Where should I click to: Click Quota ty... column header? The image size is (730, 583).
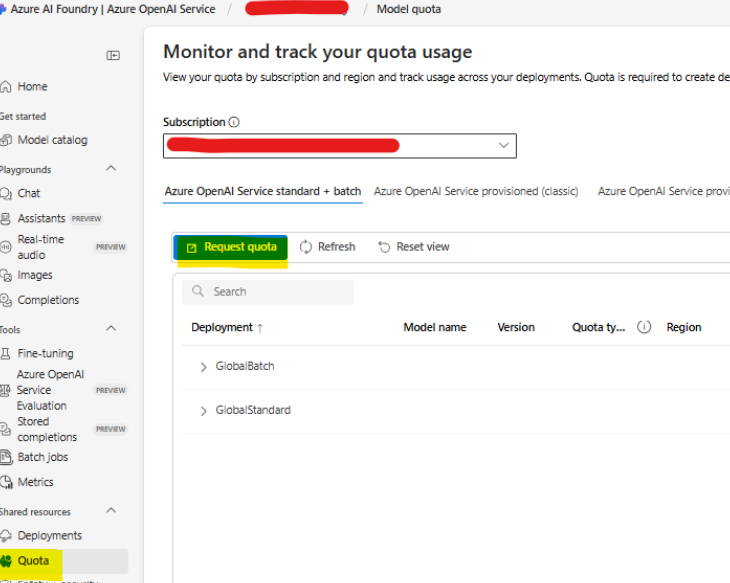[x=598, y=327]
